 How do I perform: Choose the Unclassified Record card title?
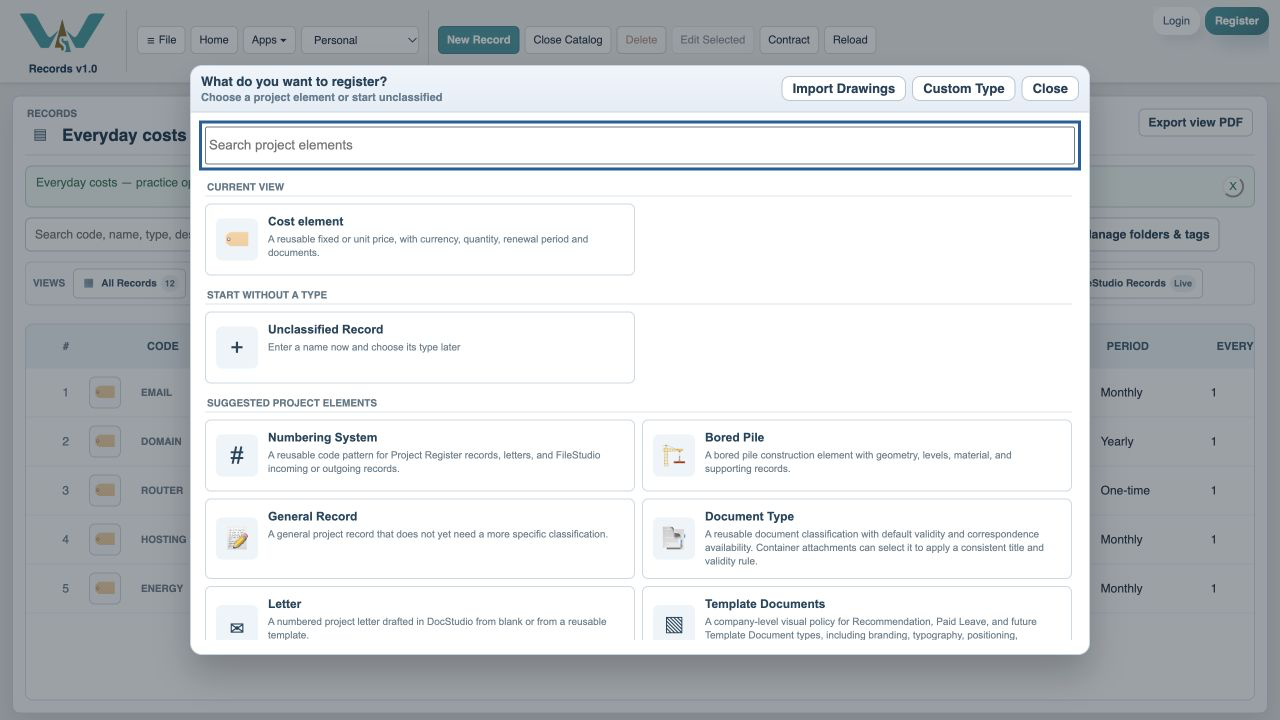coord(325,330)
